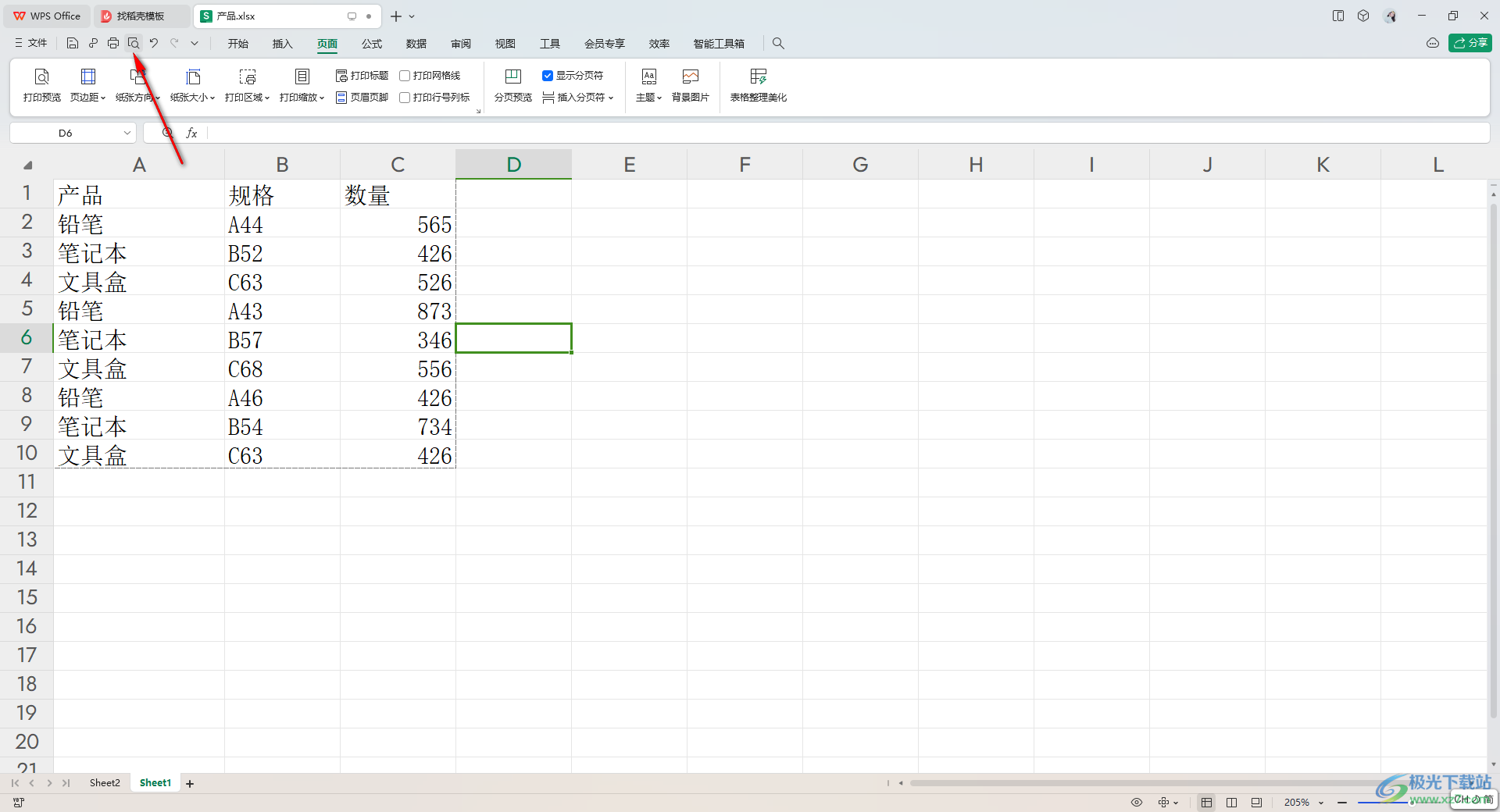Click inside the formula bar input
1500x812 pixels.
click(x=848, y=134)
